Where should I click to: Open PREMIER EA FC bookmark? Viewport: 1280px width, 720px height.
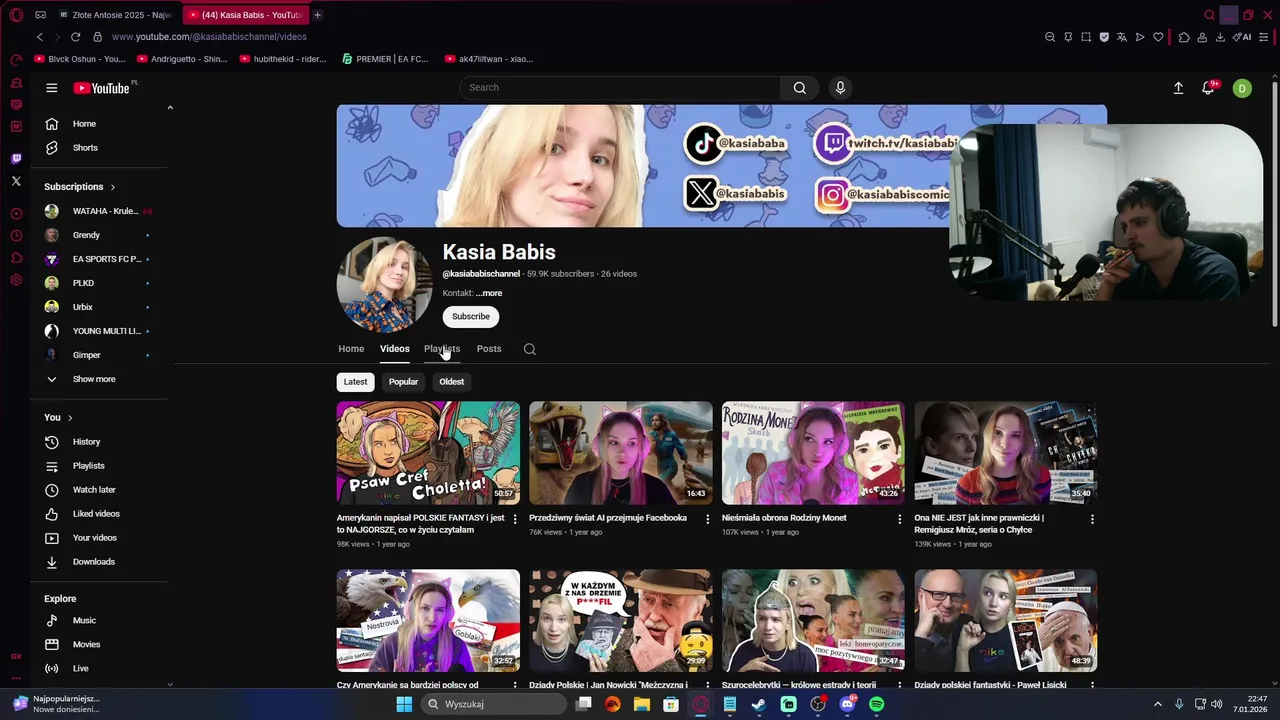(385, 59)
